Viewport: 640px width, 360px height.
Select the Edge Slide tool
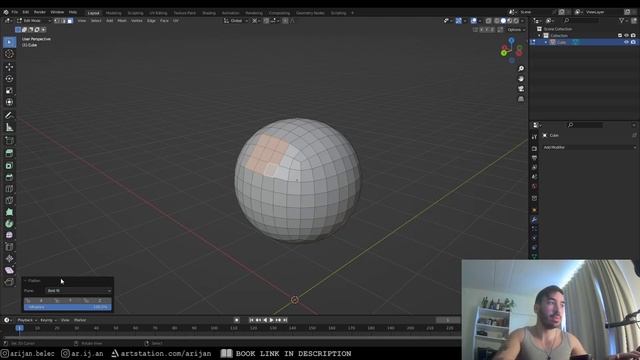[x=9, y=247]
